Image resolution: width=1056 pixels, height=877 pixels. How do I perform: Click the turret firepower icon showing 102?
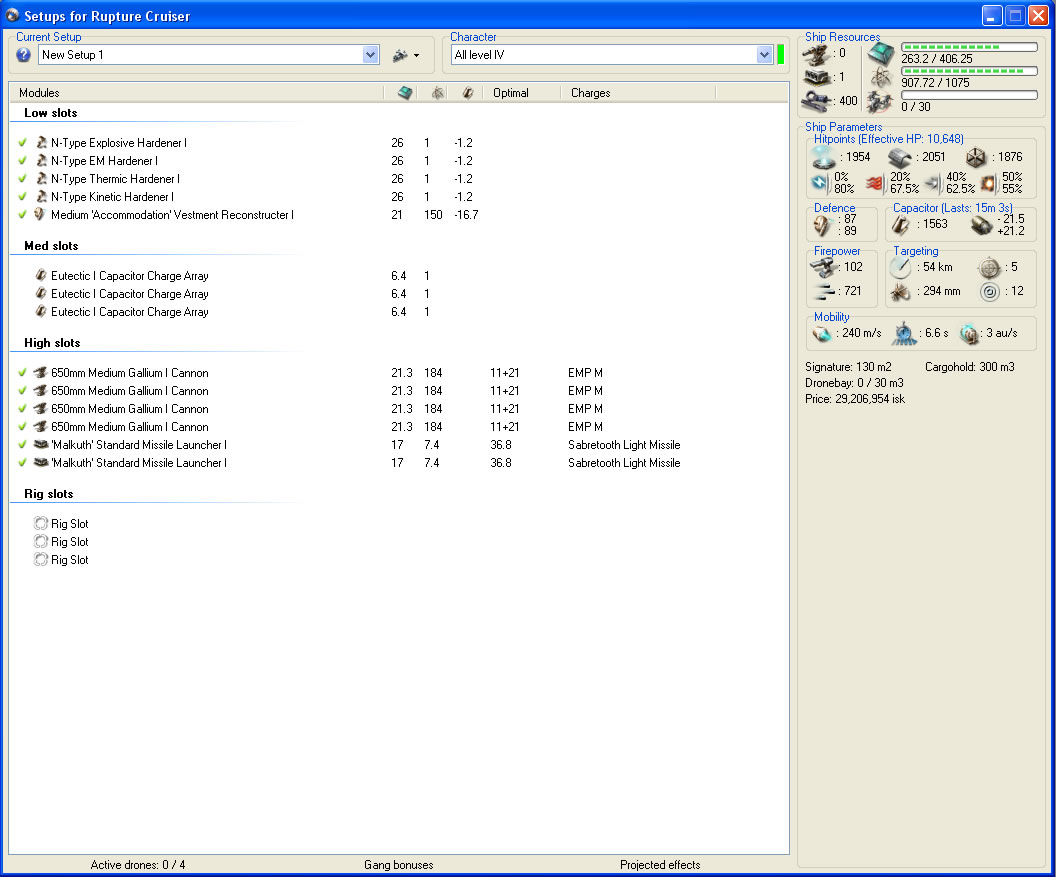click(823, 268)
